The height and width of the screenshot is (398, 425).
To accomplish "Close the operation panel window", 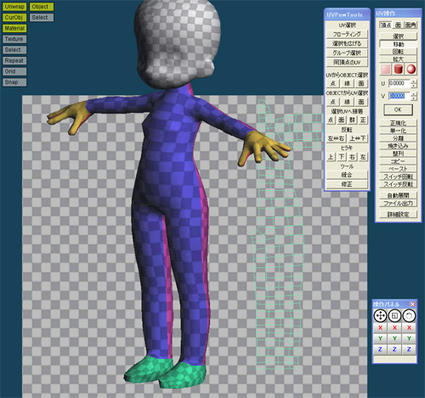I will coord(413,304).
